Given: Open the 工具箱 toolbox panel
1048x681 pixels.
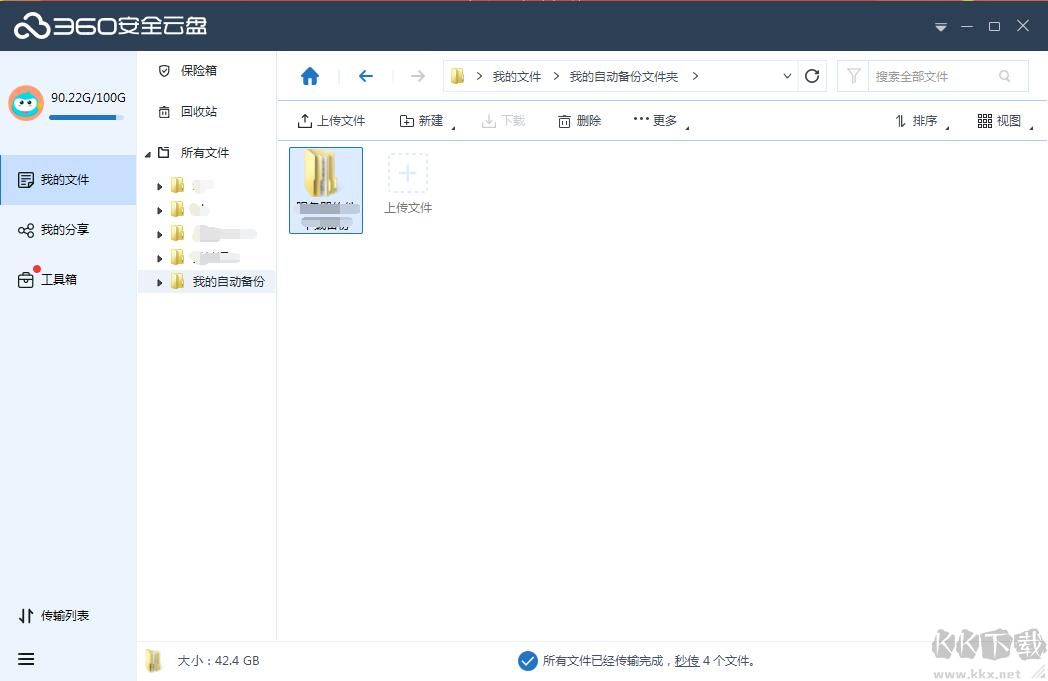Looking at the screenshot, I should 58,279.
